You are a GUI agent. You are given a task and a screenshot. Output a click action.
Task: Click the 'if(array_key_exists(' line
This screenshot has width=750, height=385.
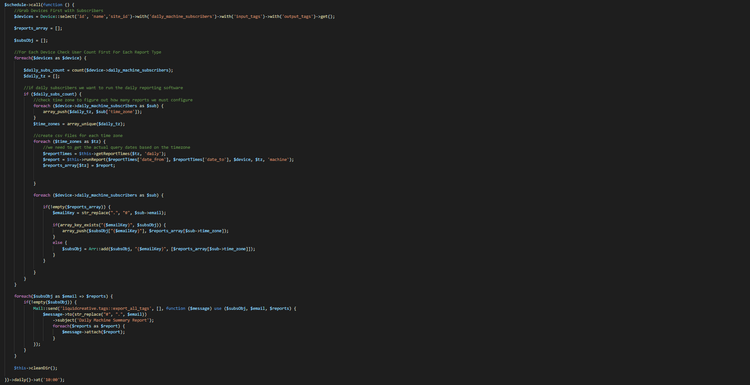(109, 225)
